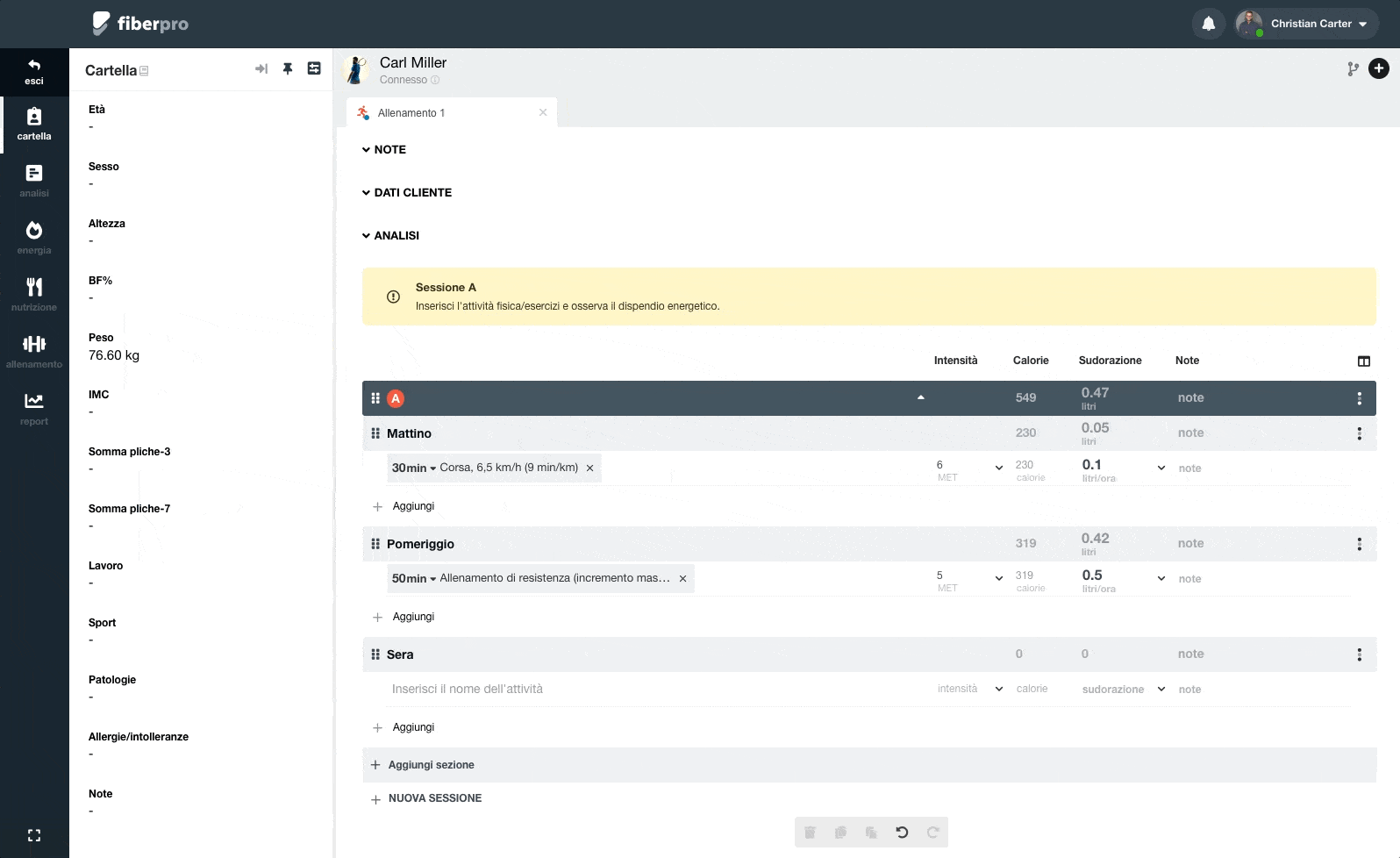The height and width of the screenshot is (858, 1400).
Task: Select the Allenamento 1 tab
Action: [451, 113]
